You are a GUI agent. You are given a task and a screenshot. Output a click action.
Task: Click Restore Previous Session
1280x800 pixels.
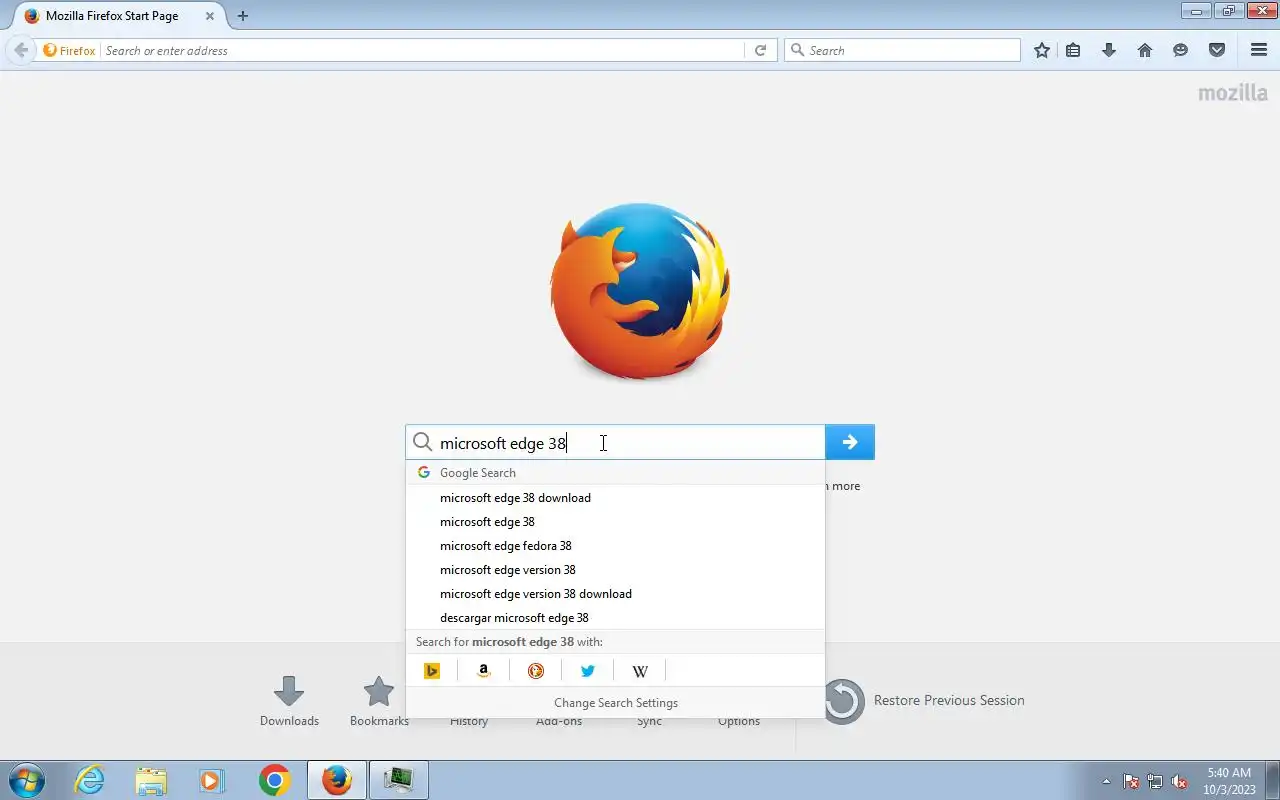pyautogui.click(x=924, y=701)
